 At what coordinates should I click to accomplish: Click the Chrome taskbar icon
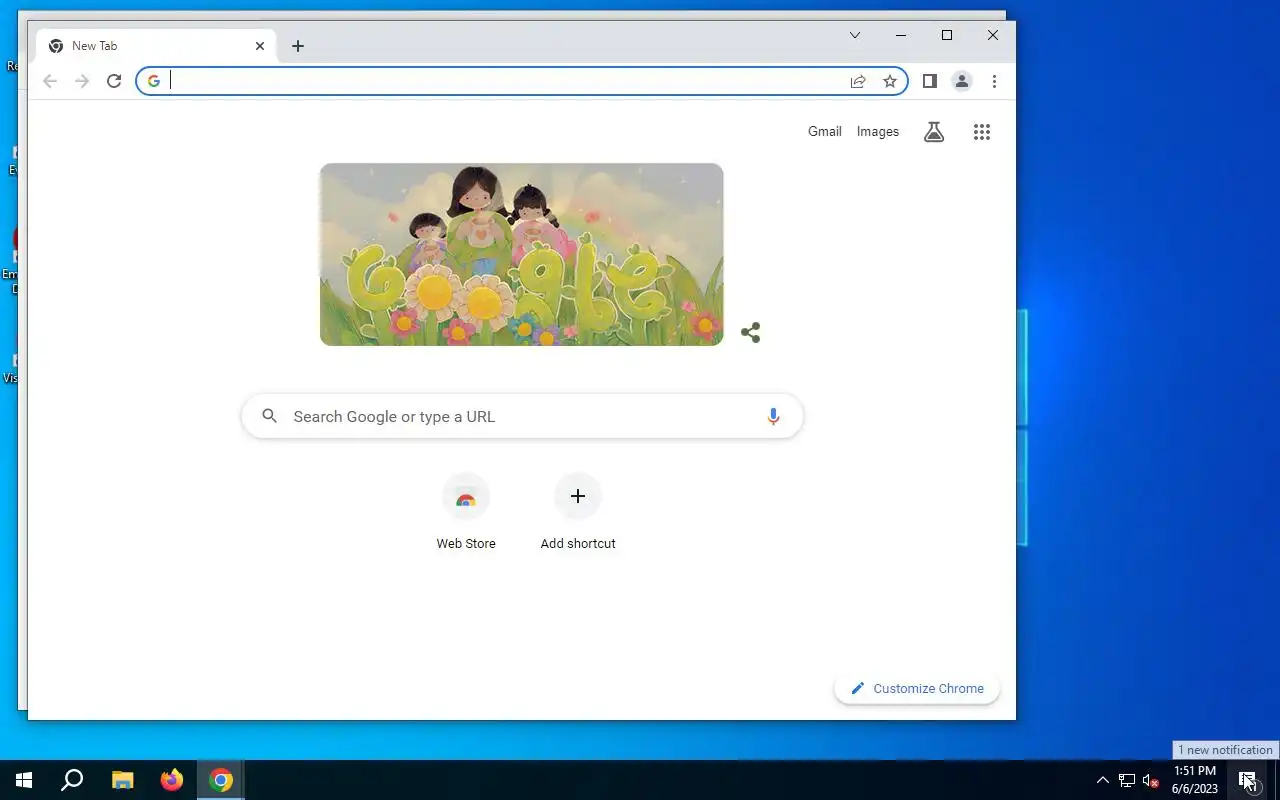[221, 780]
